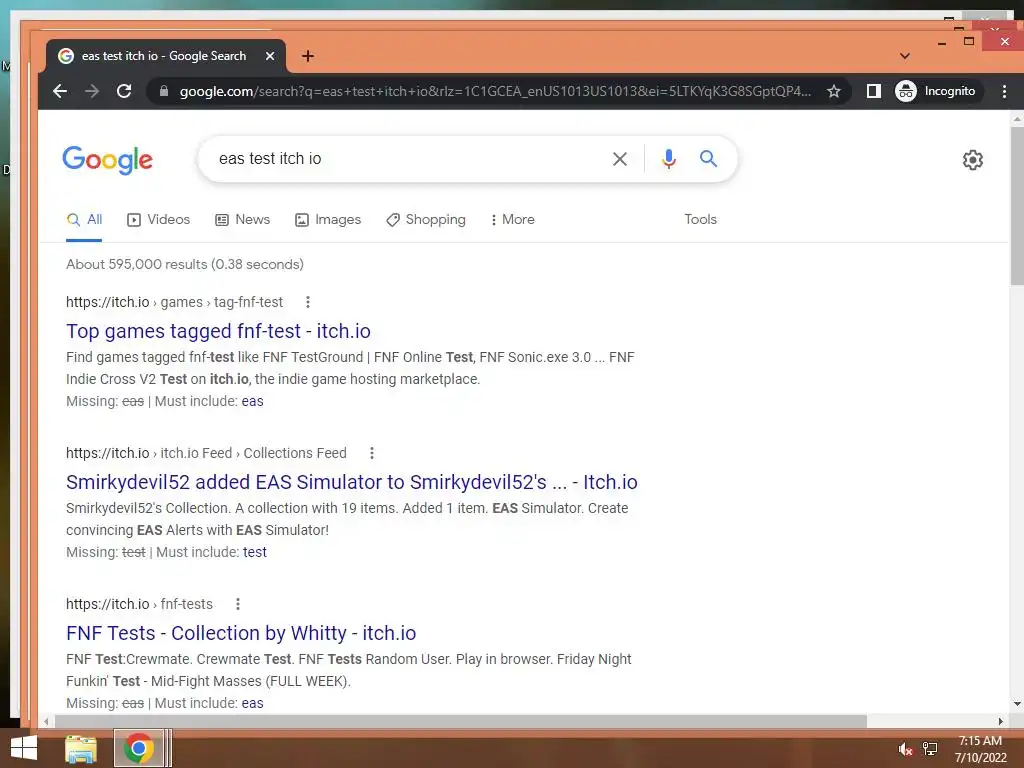Open options for tag-fnf-test result
This screenshot has width=1024, height=768.
(x=308, y=302)
